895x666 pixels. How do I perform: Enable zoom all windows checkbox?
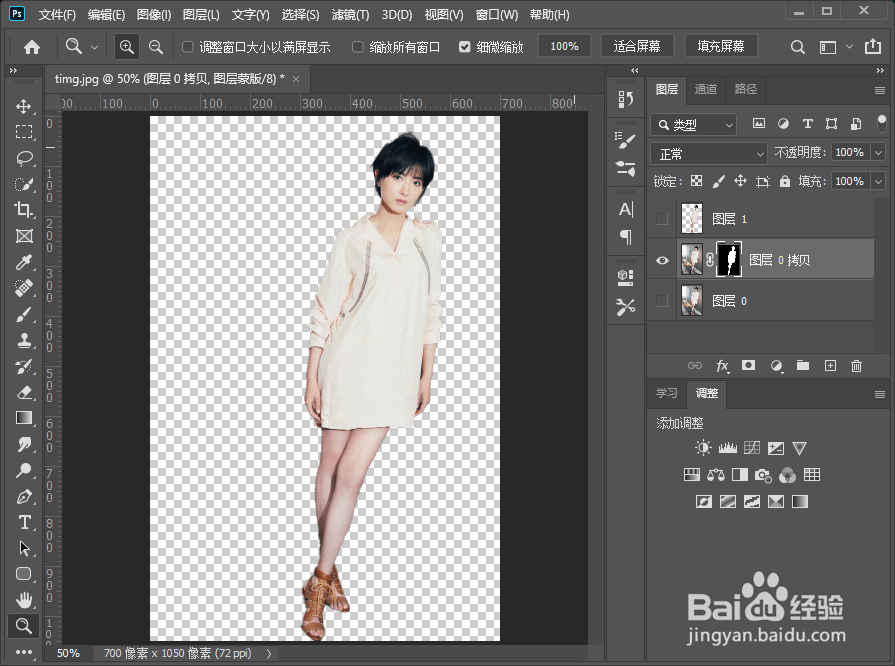pos(357,47)
